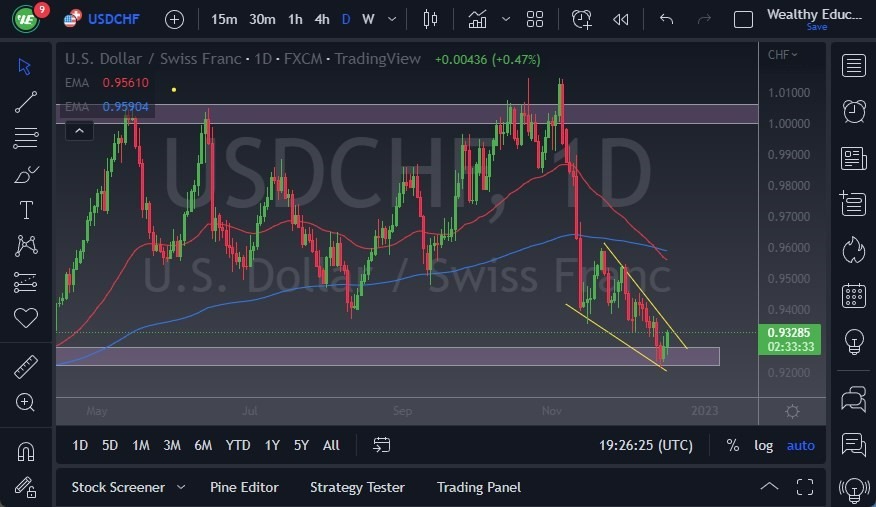This screenshot has width=876, height=507.
Task: Open chart settings gear icon
Action: pos(792,412)
